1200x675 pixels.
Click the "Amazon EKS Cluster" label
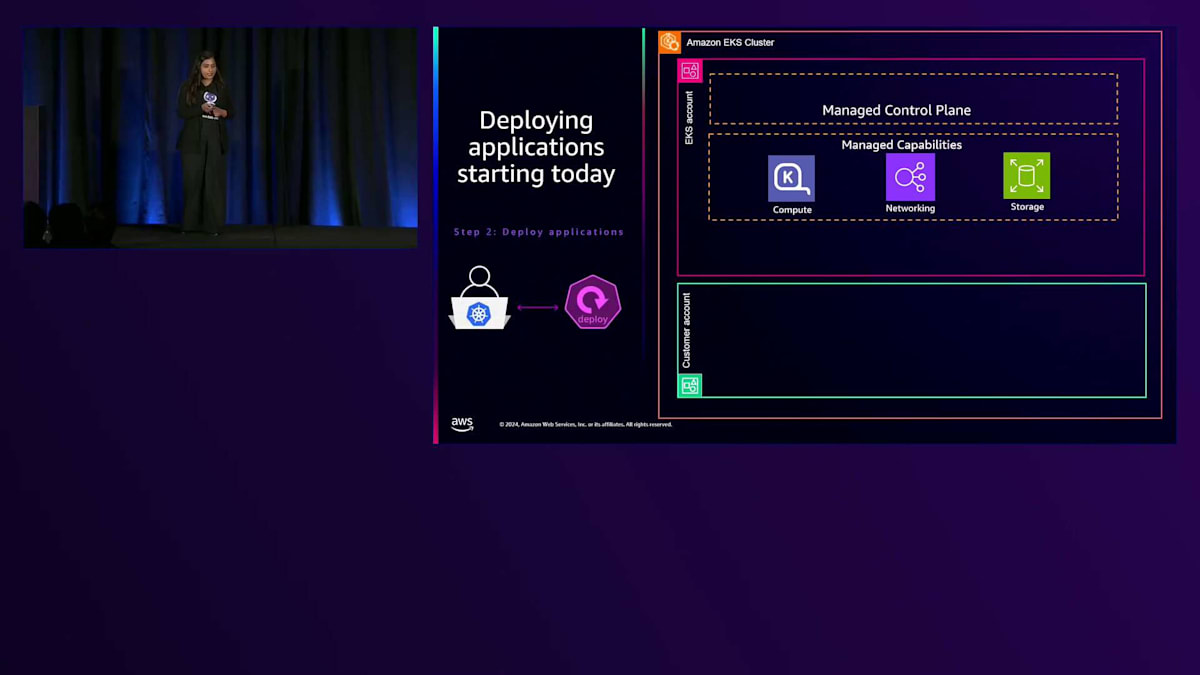(730, 43)
